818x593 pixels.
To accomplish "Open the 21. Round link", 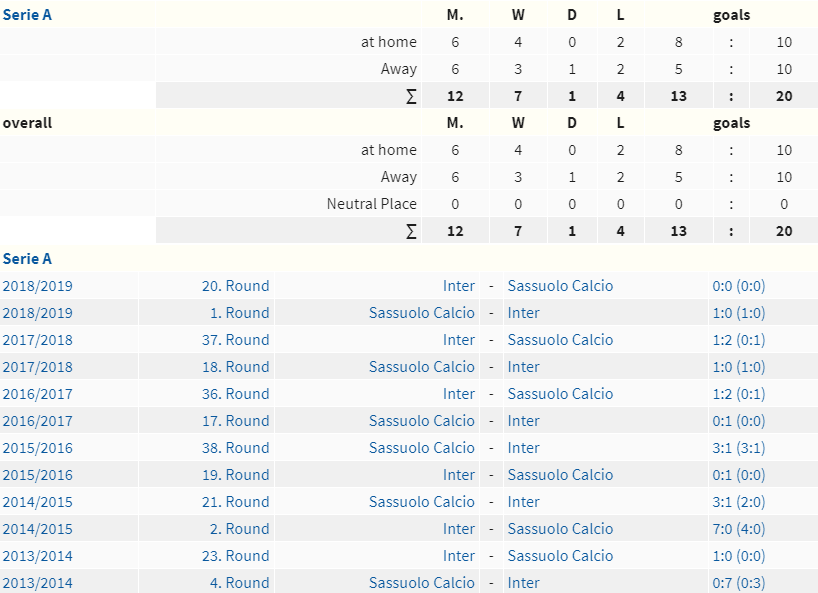I will pos(236,502).
